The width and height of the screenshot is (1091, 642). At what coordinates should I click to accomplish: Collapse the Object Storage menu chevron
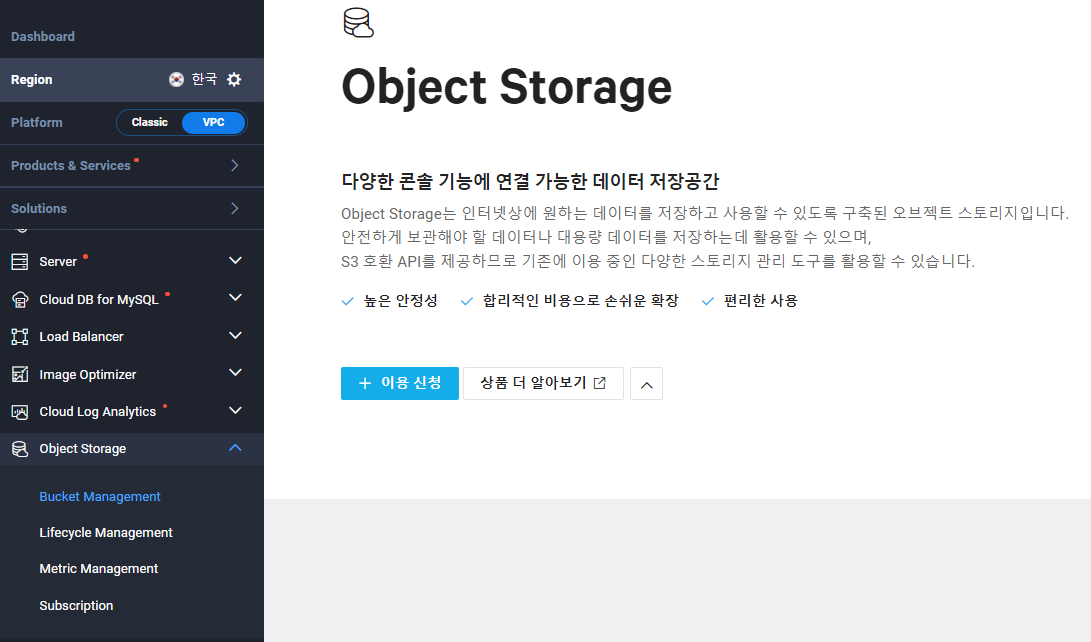[235, 448]
